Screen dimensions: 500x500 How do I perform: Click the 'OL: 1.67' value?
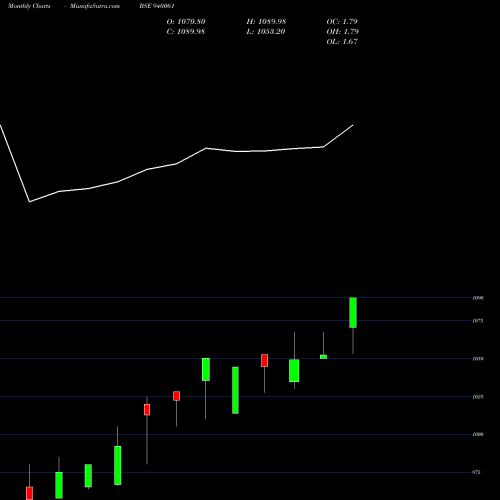click(342, 42)
